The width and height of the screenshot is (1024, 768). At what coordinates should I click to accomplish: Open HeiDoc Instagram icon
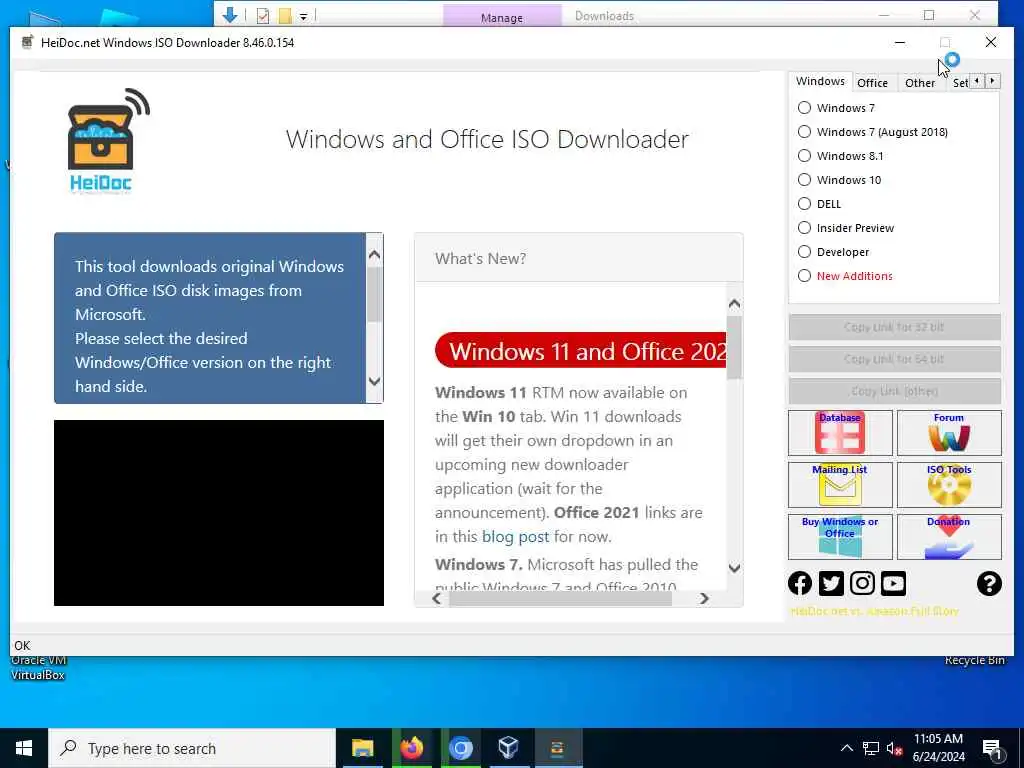[x=862, y=583]
